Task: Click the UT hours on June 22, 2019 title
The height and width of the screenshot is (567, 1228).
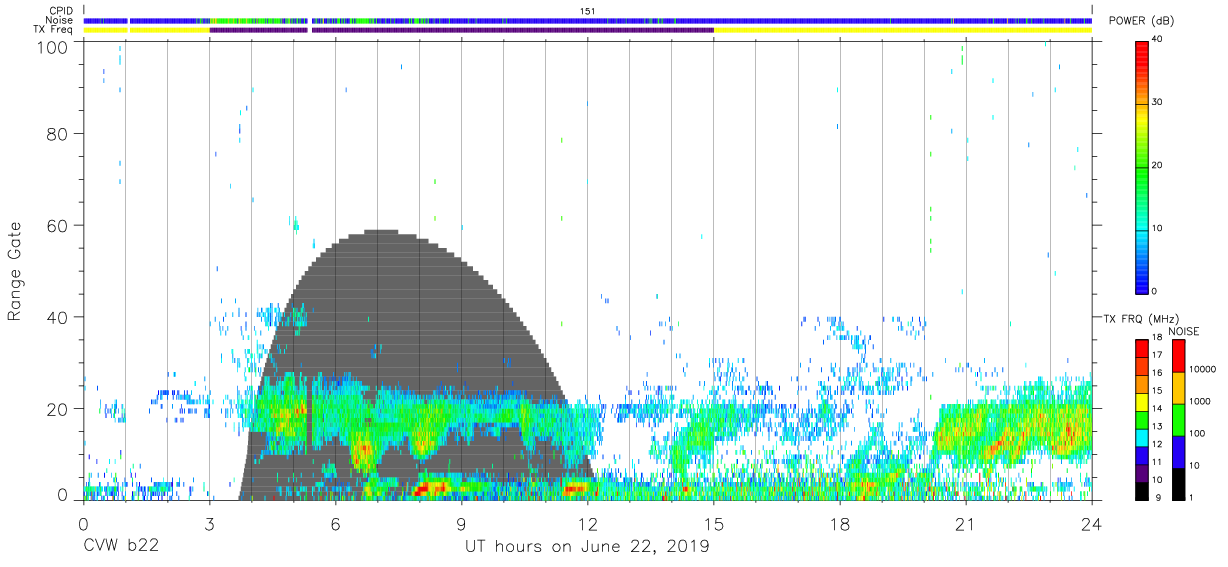Action: pyautogui.click(x=587, y=547)
